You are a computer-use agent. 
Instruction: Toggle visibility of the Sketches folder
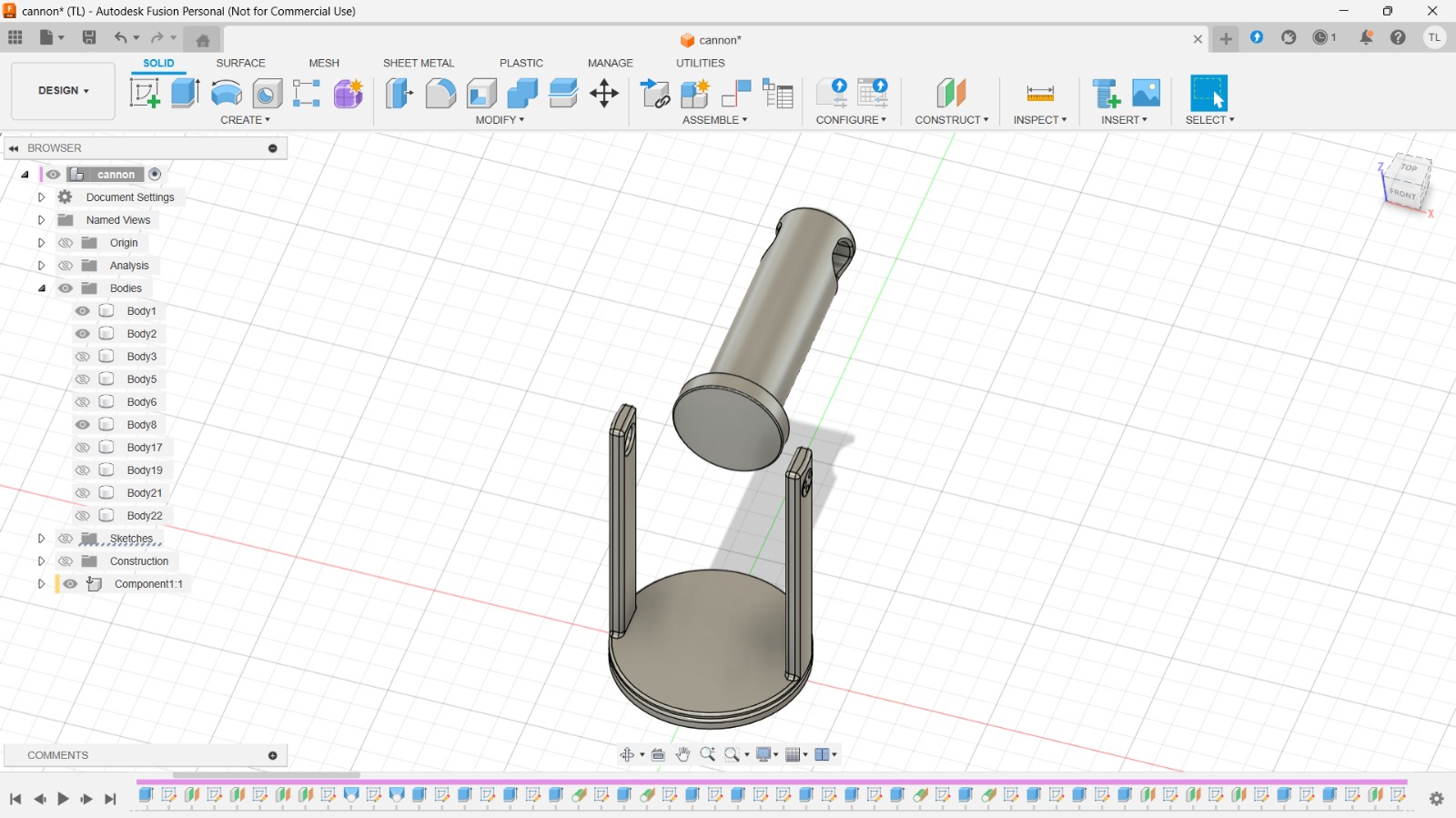pyautogui.click(x=66, y=539)
